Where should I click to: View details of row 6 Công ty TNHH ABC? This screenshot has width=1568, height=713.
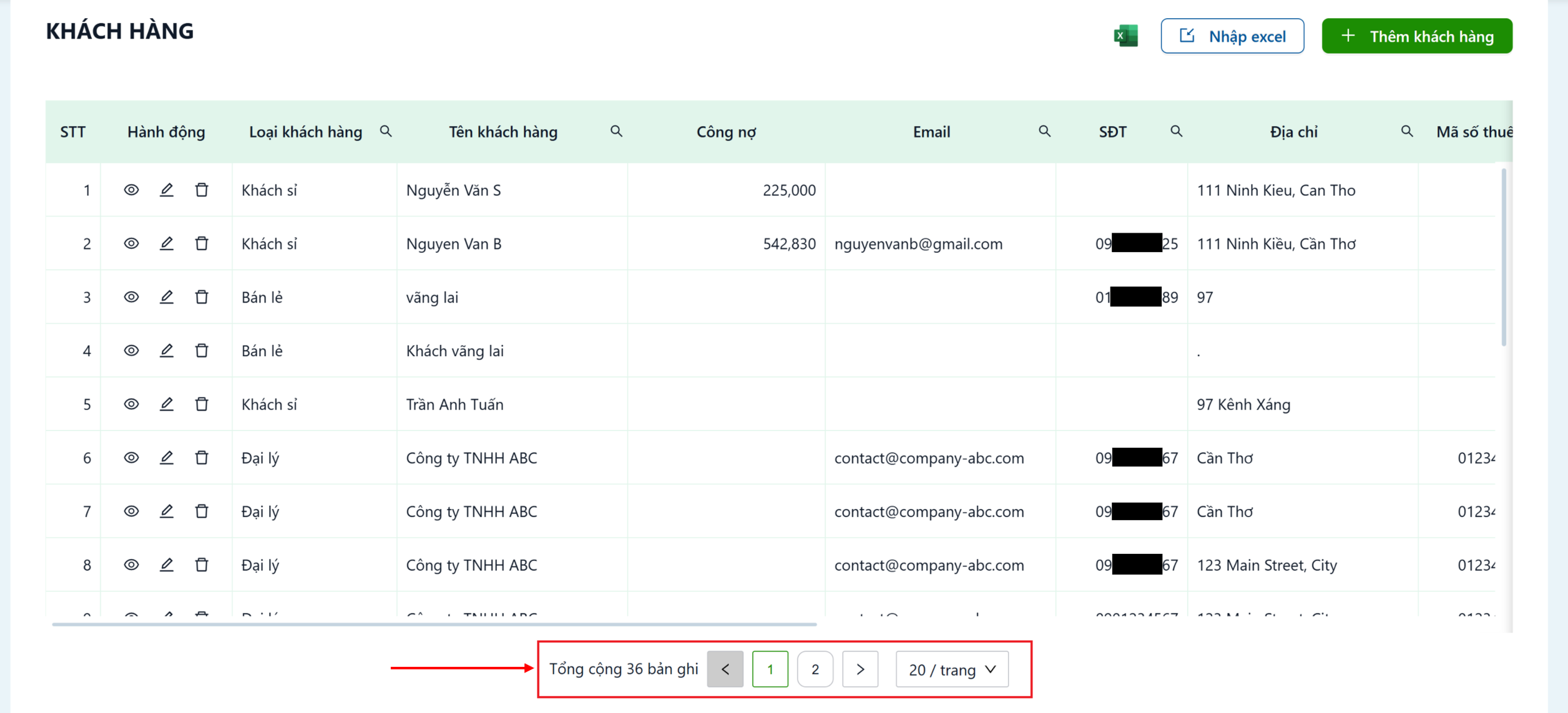click(x=131, y=458)
